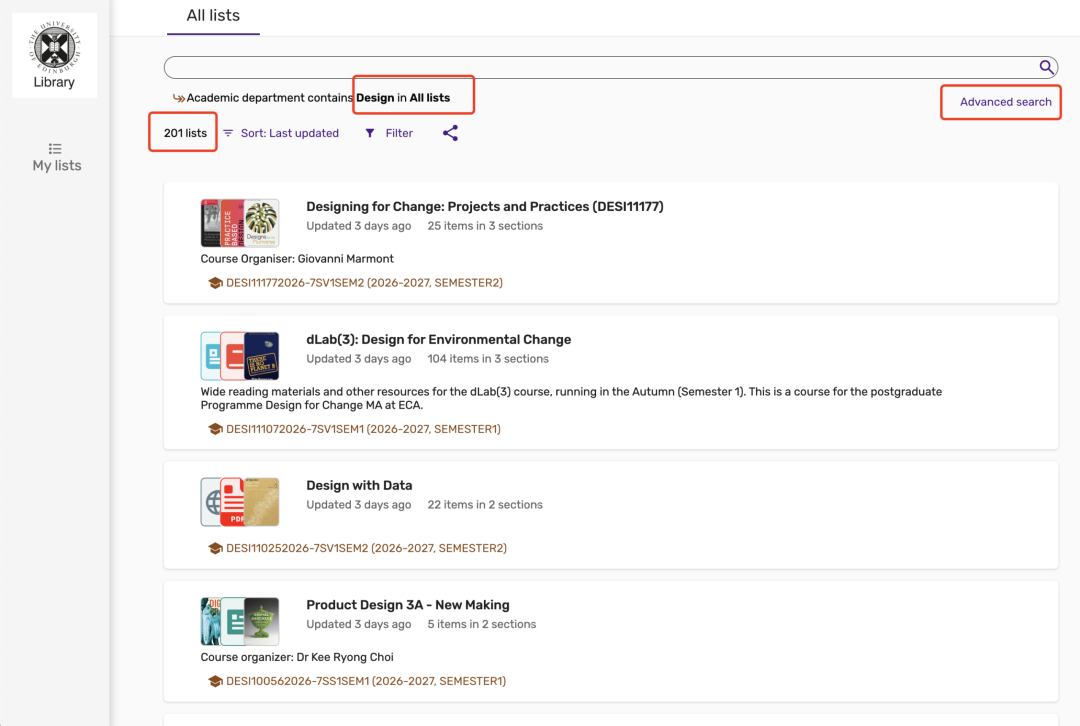Open Designing for Change: Projects and Practices list
Screen dimensions: 1080x726
click(485, 207)
